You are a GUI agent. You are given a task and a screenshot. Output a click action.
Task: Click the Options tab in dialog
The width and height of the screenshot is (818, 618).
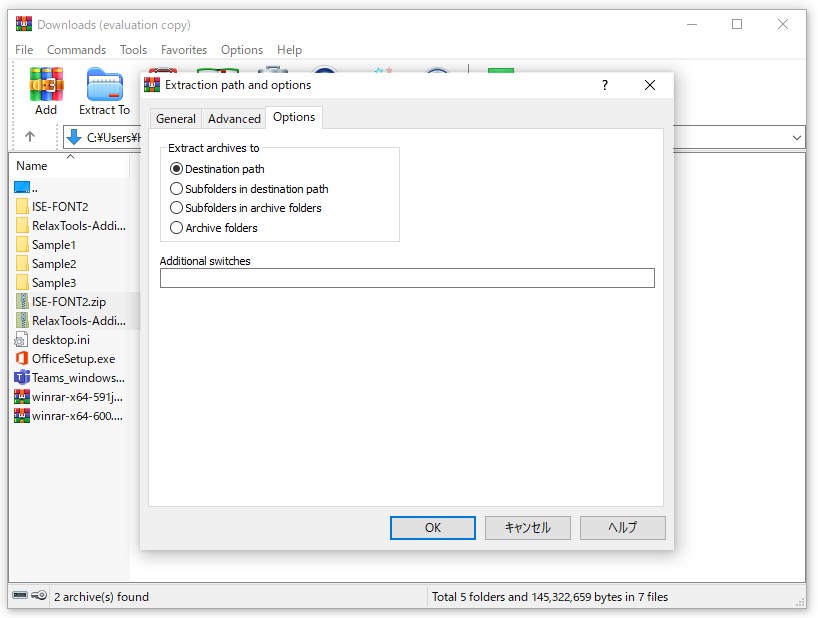[x=294, y=117]
